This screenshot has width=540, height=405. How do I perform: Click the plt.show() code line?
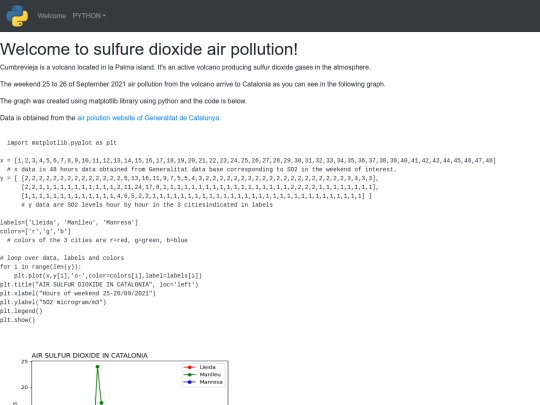click(18, 320)
